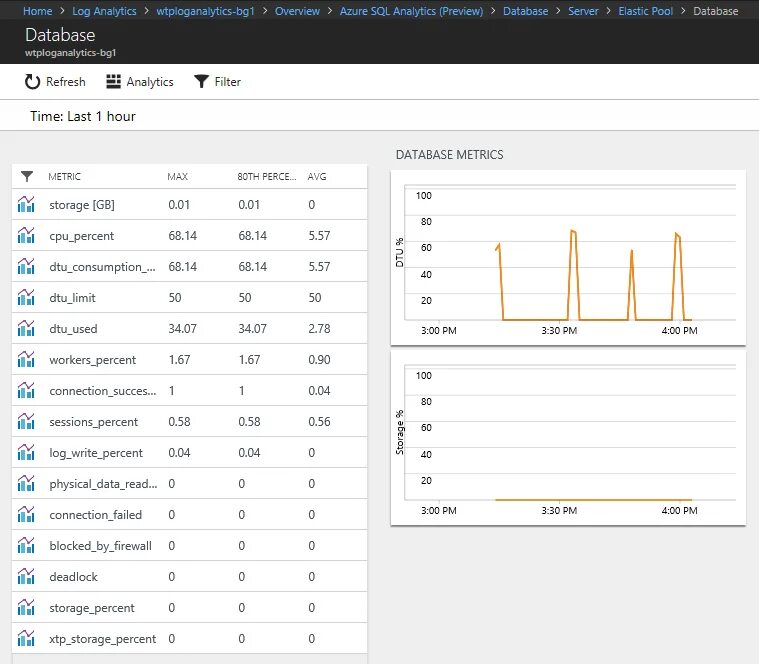
Task: Select the connection_failed metric name
Action: [95, 514]
